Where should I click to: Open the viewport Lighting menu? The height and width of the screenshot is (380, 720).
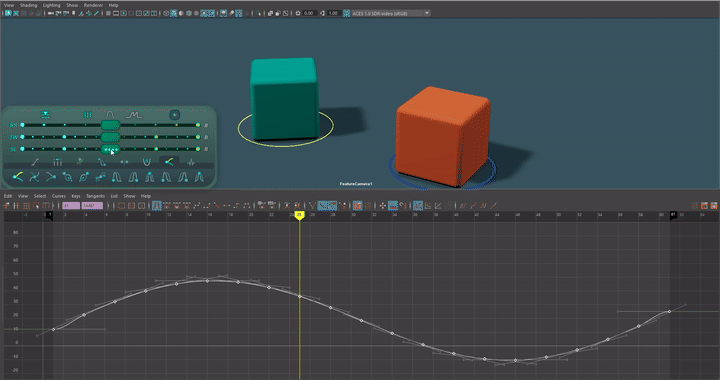[51, 5]
